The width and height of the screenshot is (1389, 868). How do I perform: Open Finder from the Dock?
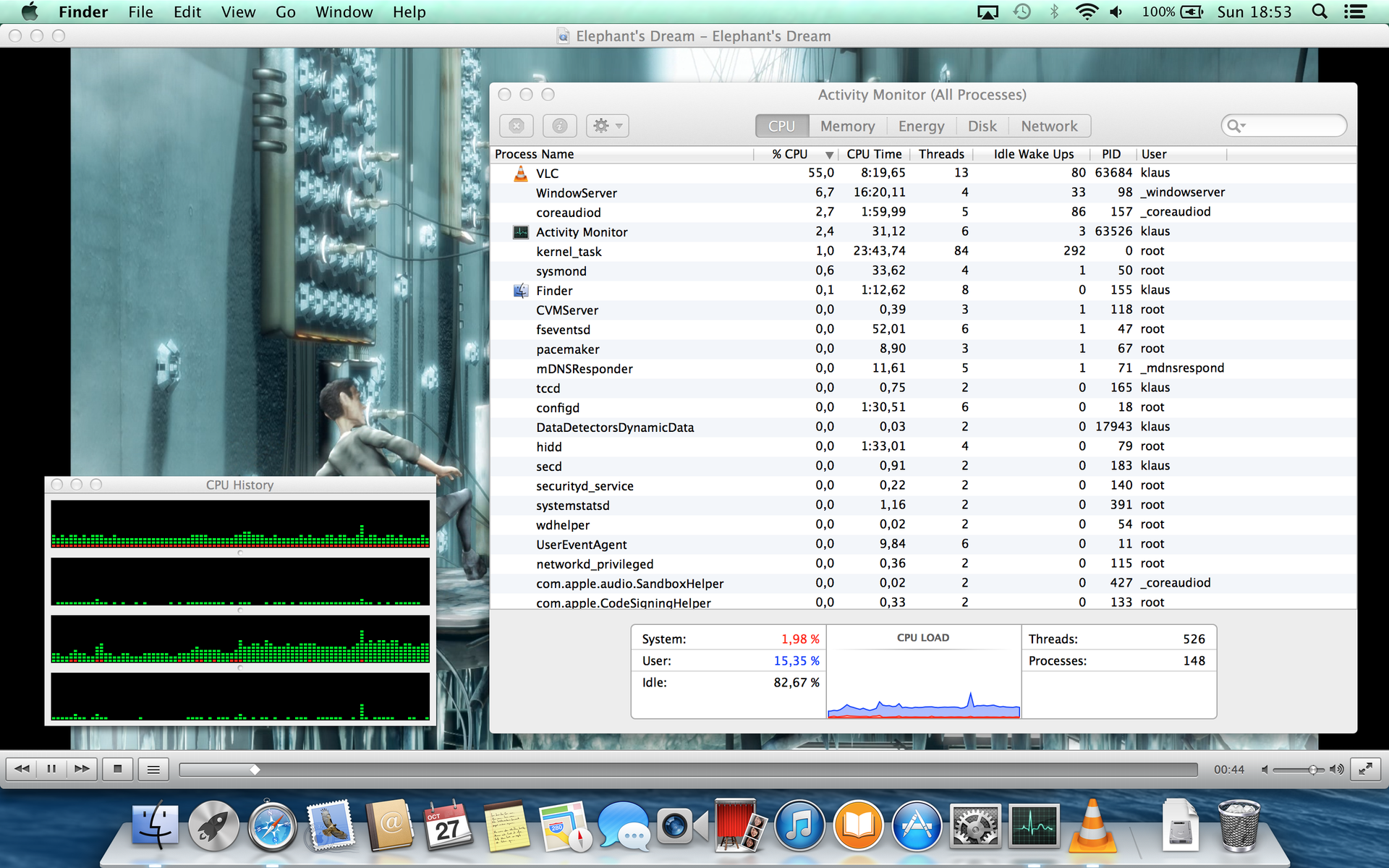(x=155, y=826)
